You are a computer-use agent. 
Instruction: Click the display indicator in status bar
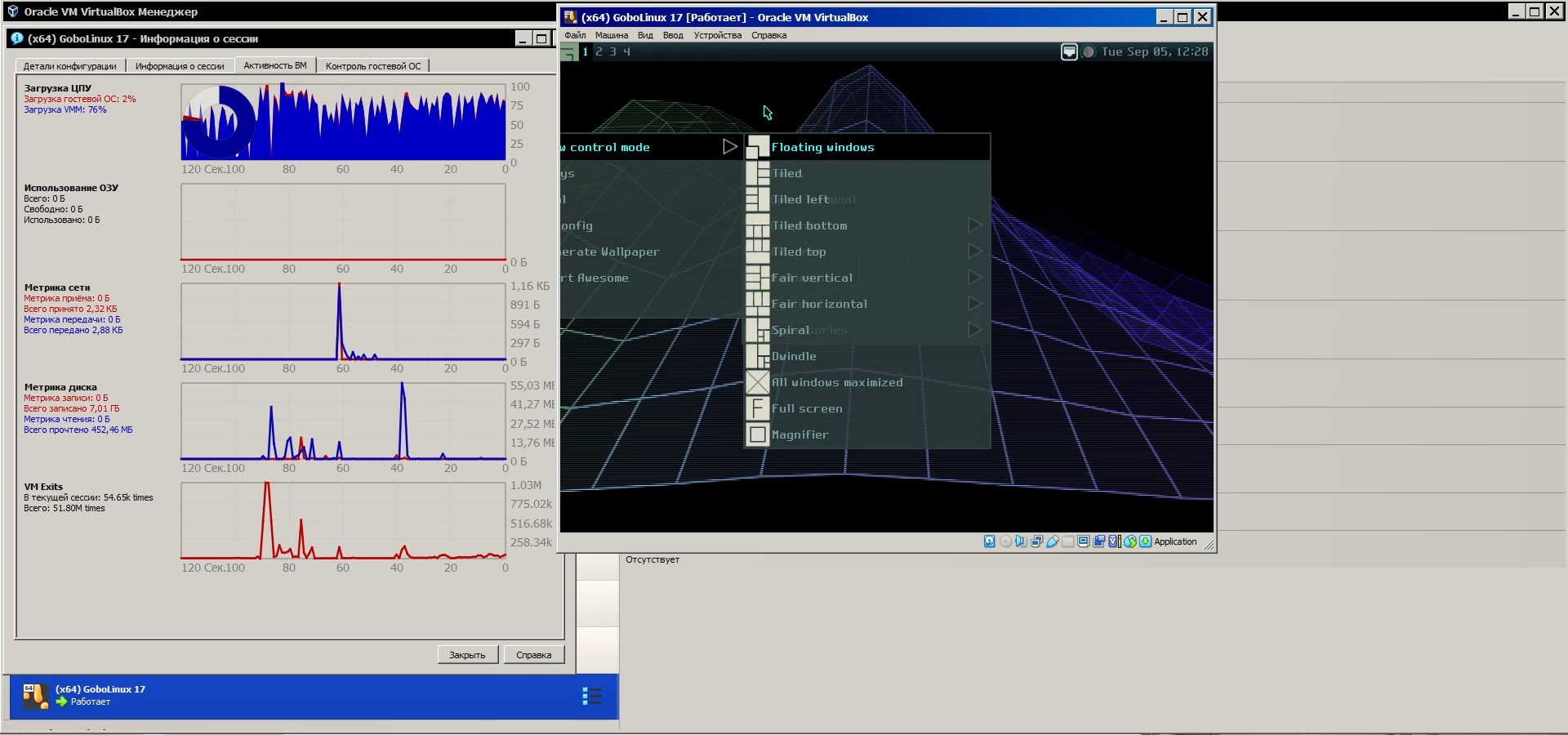(x=1084, y=541)
